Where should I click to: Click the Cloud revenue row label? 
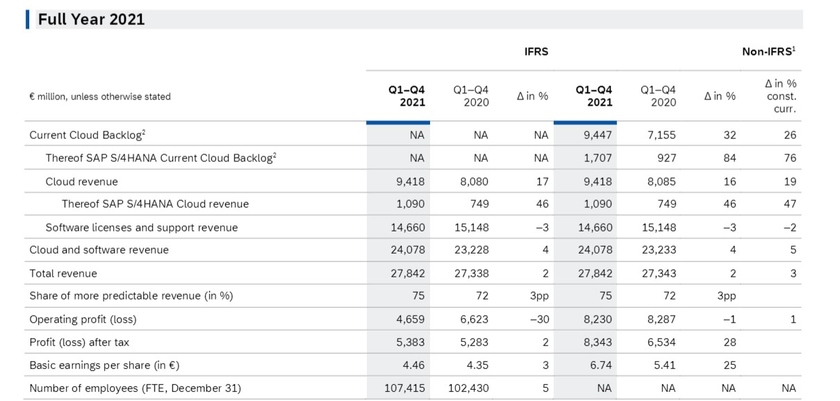(x=82, y=181)
